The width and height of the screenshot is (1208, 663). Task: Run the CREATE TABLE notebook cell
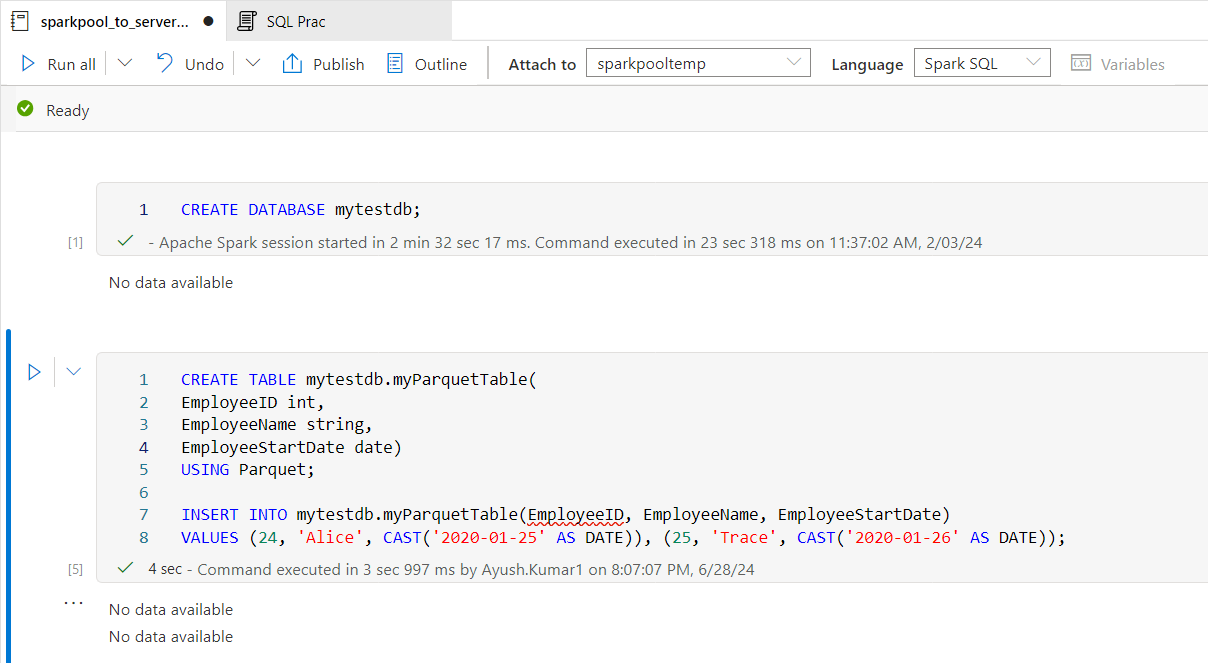[x=35, y=371]
